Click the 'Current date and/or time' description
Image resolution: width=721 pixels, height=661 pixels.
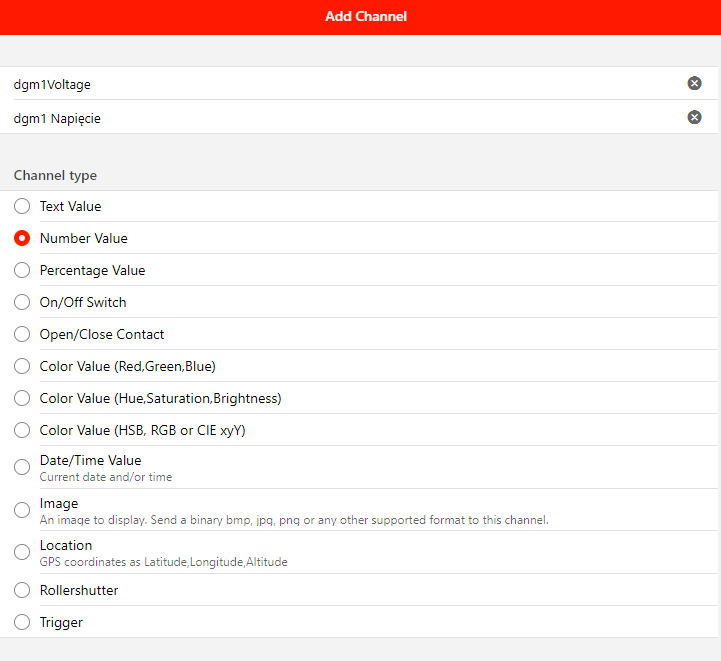(106, 477)
